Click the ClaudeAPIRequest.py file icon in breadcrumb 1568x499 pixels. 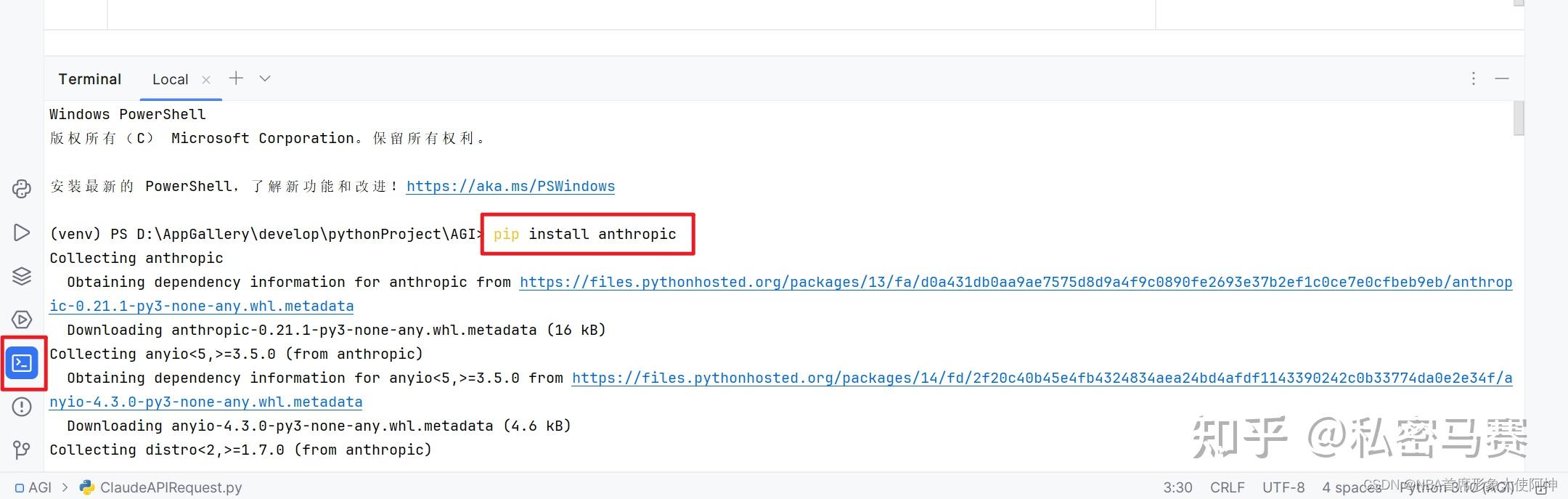pos(86,487)
